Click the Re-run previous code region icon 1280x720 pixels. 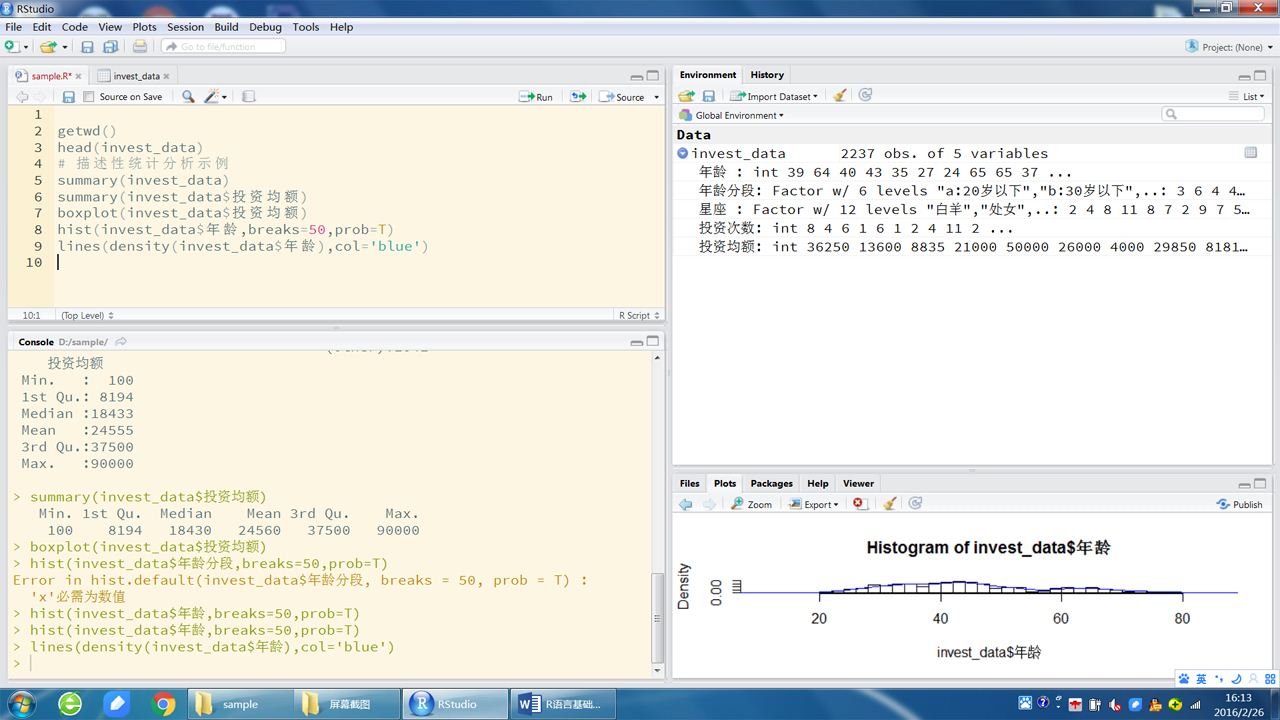578,97
